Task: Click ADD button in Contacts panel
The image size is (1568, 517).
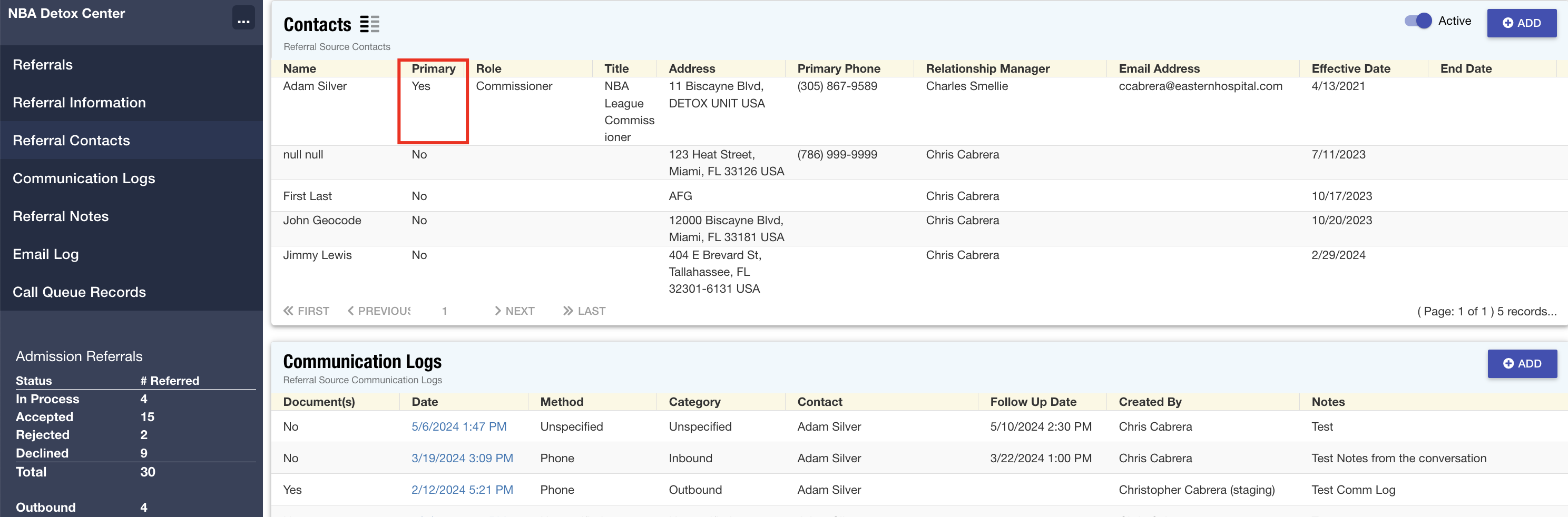Action: tap(1521, 23)
